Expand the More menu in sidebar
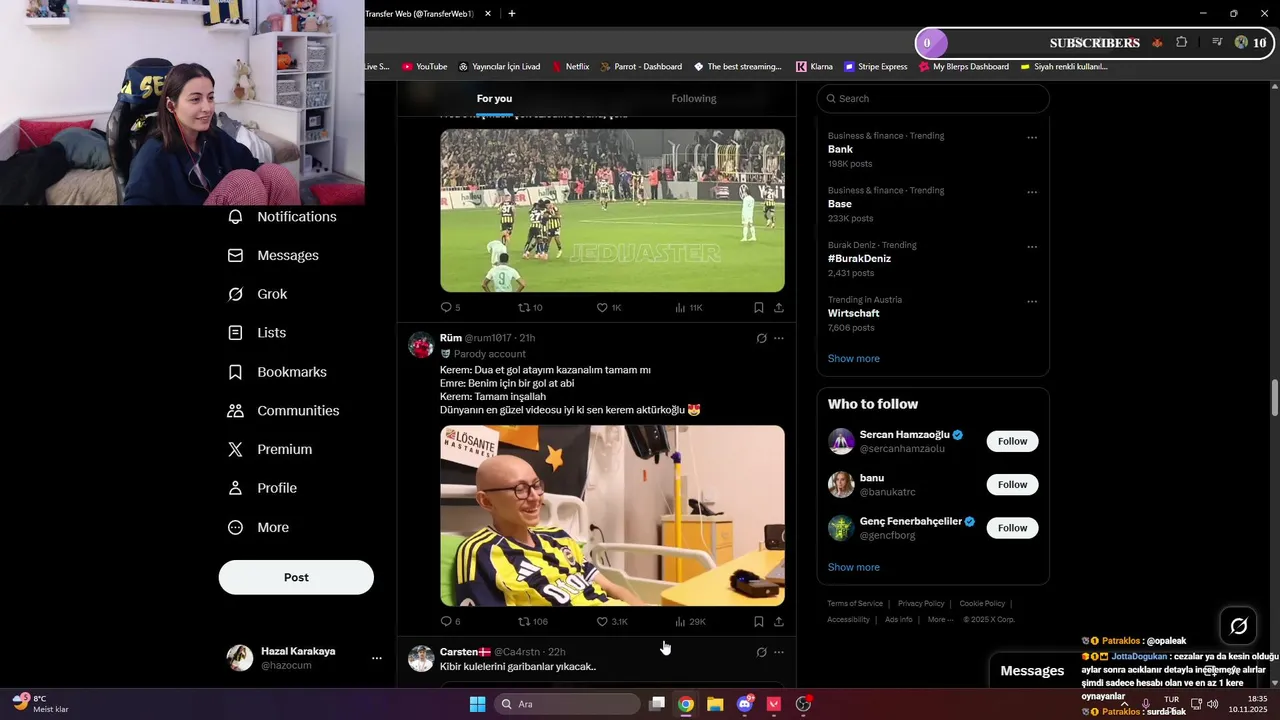Image resolution: width=1280 pixels, height=720 pixels. point(258,528)
